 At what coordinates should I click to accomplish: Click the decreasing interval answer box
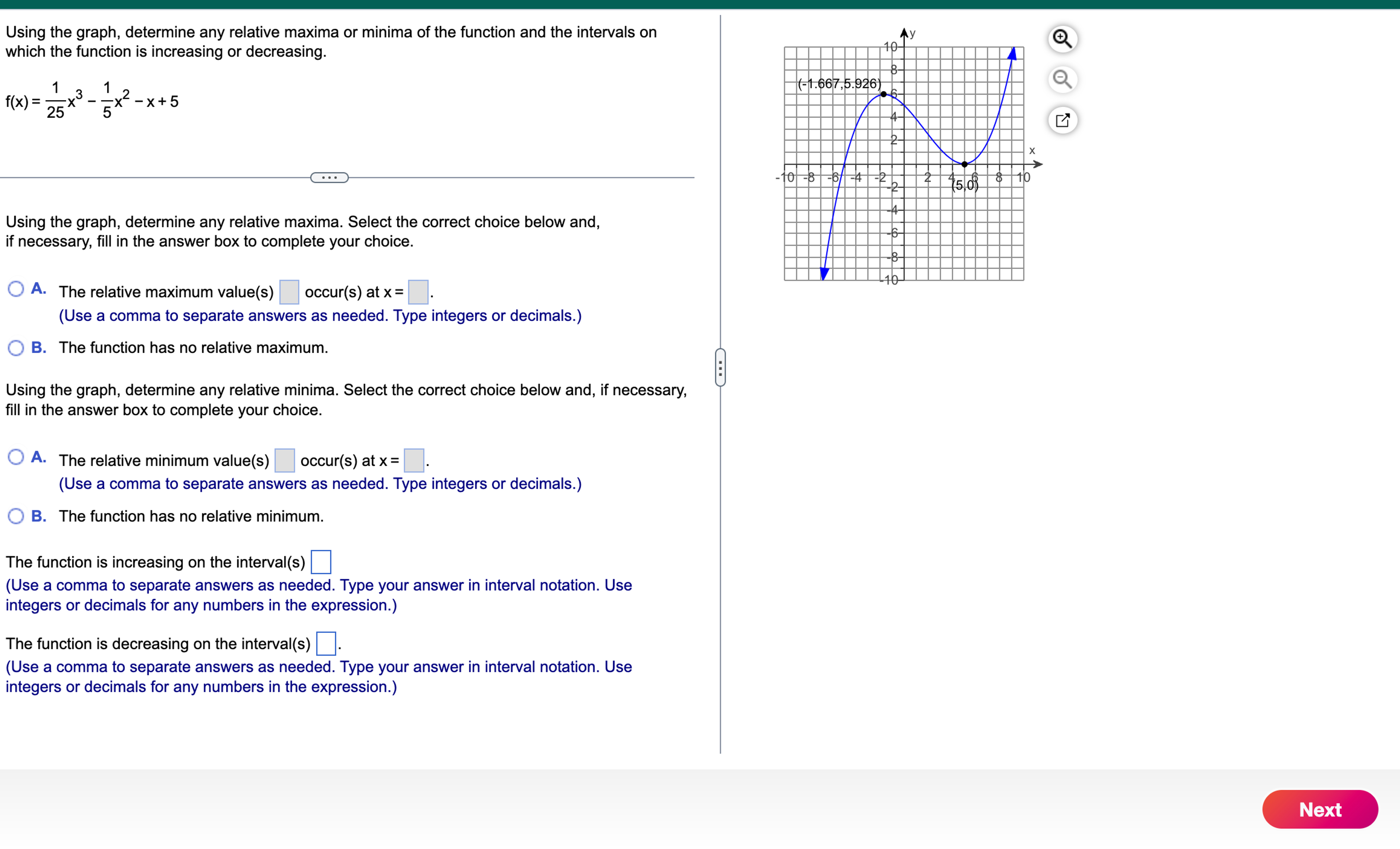pos(326,643)
